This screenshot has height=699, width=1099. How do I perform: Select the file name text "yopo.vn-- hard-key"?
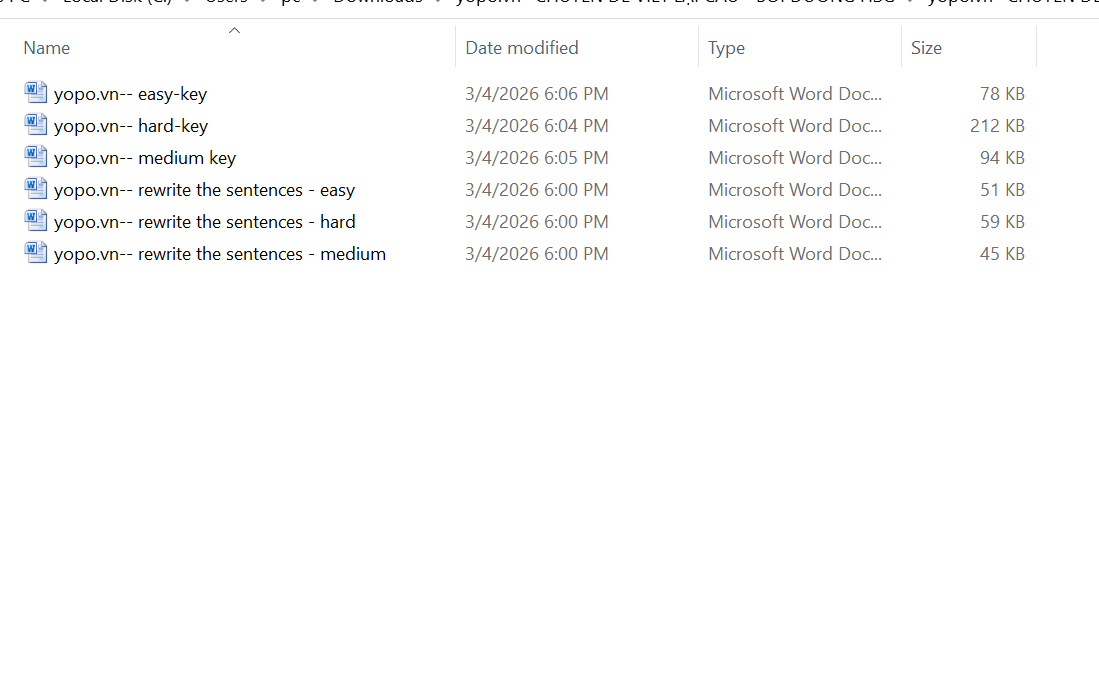point(131,126)
